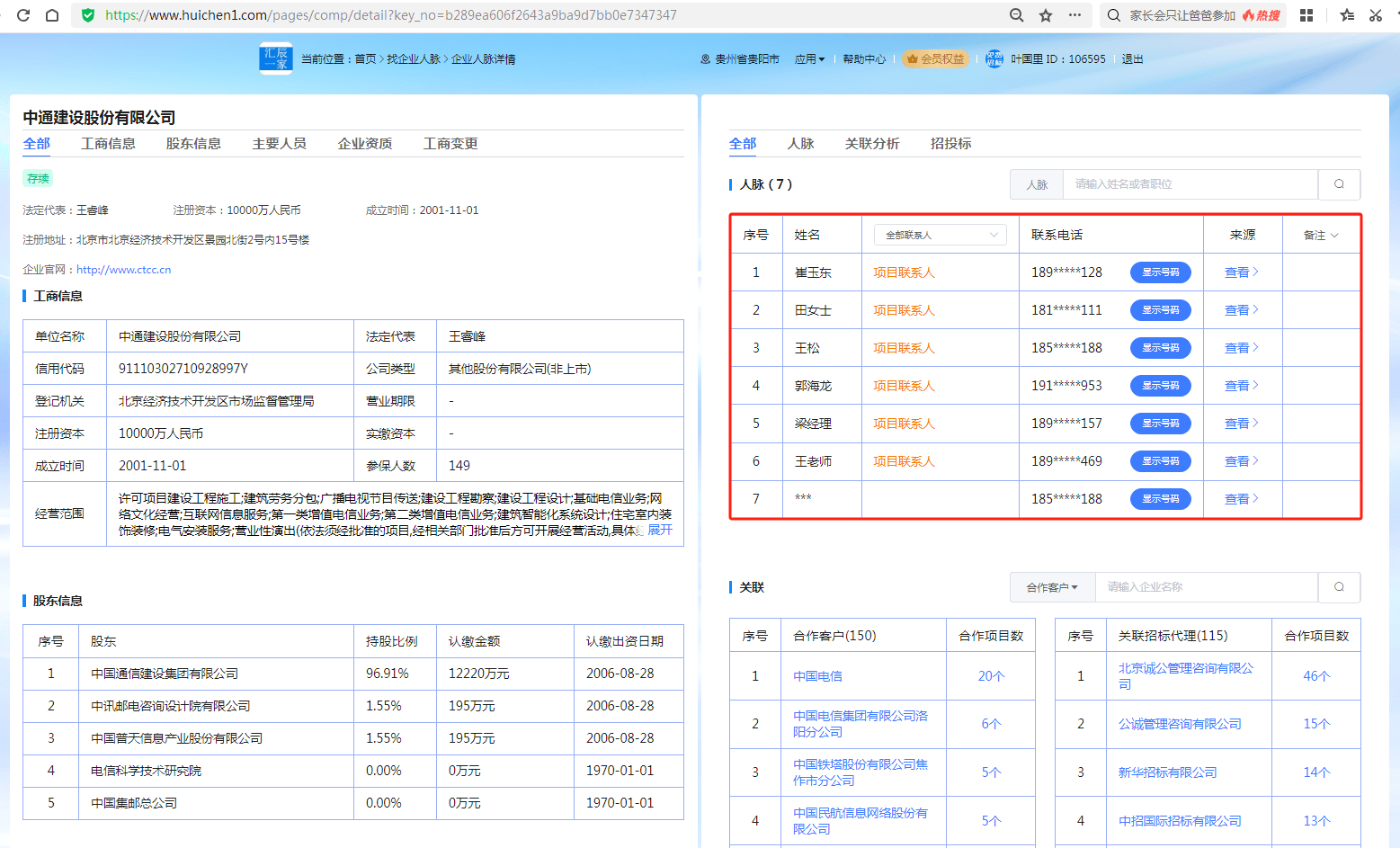Click the browser search box with hot news

1193,15
